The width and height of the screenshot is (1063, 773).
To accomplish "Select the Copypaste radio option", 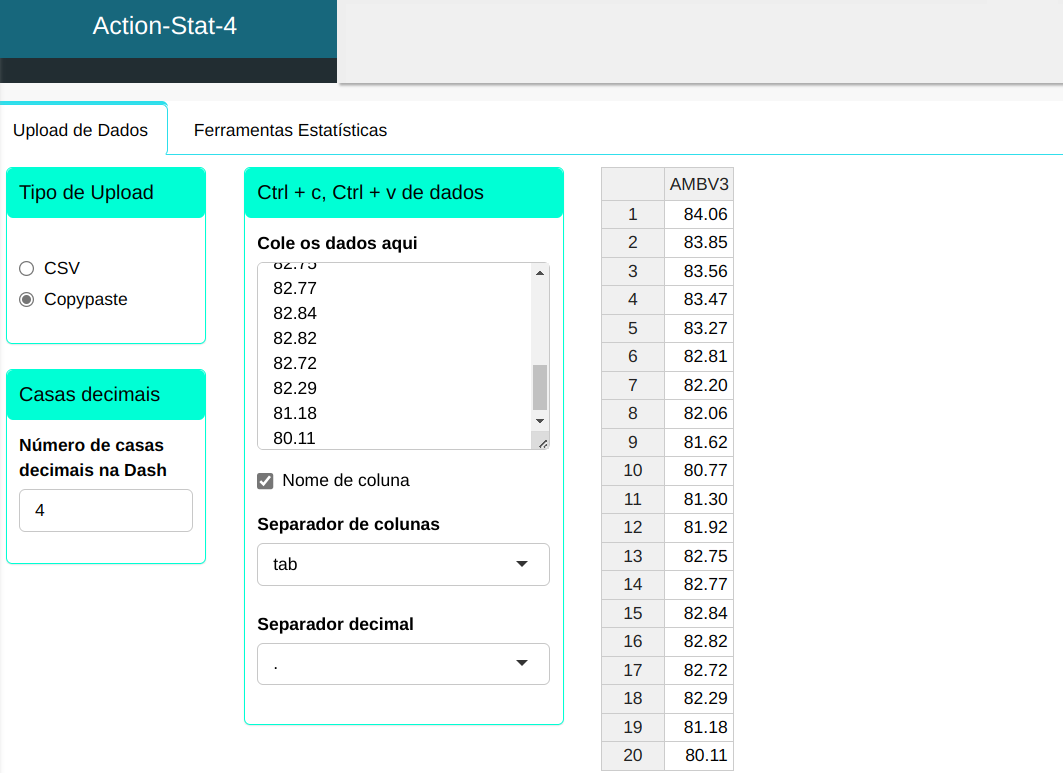I will click(x=27, y=299).
